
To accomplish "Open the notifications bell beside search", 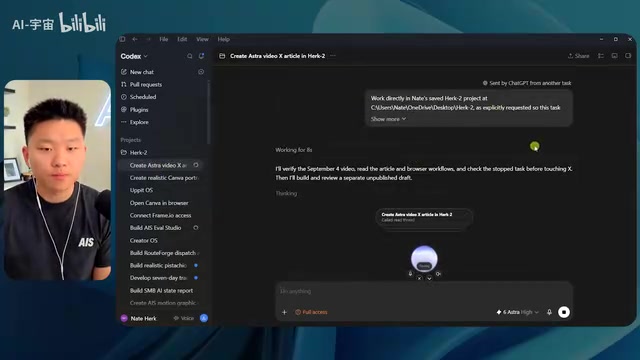I will pos(201,56).
